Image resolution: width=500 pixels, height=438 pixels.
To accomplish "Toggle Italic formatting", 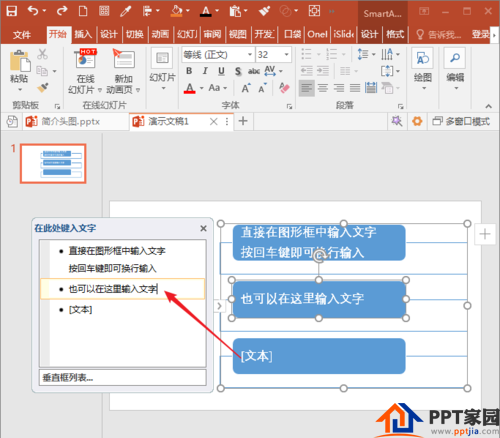I will coord(205,71).
